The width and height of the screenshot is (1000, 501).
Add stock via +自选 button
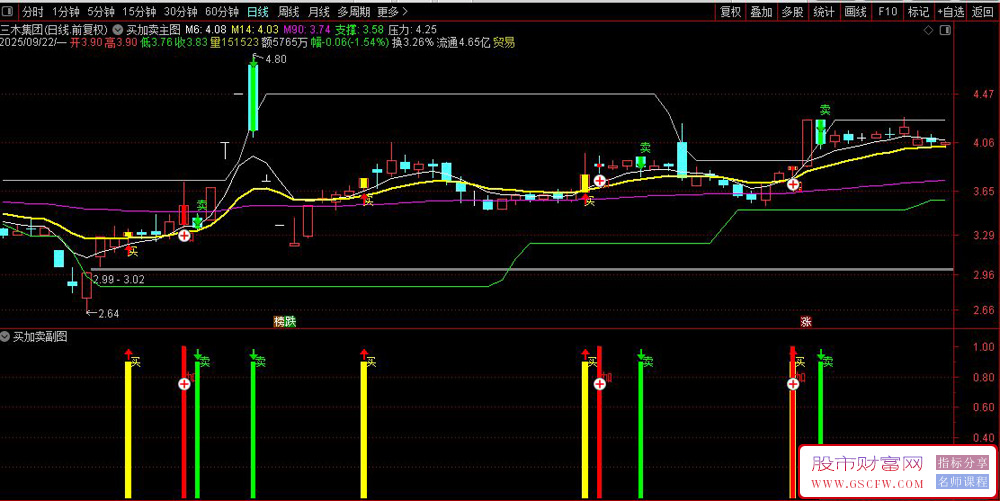point(951,11)
